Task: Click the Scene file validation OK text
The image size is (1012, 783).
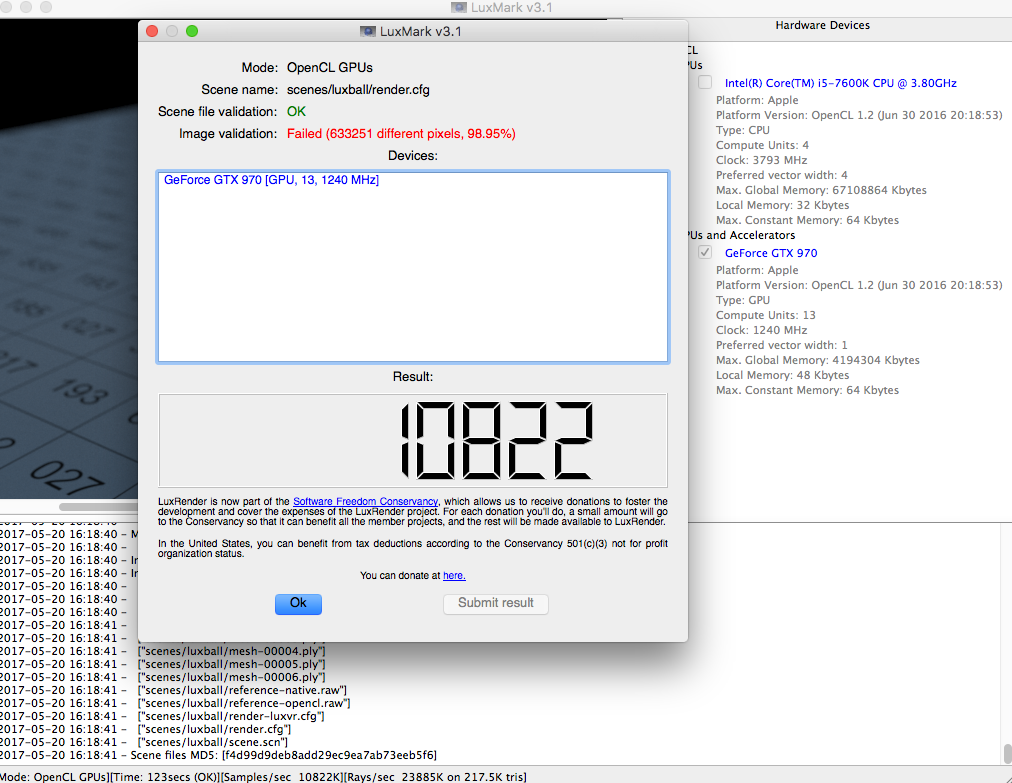Action: pyautogui.click(x=296, y=112)
